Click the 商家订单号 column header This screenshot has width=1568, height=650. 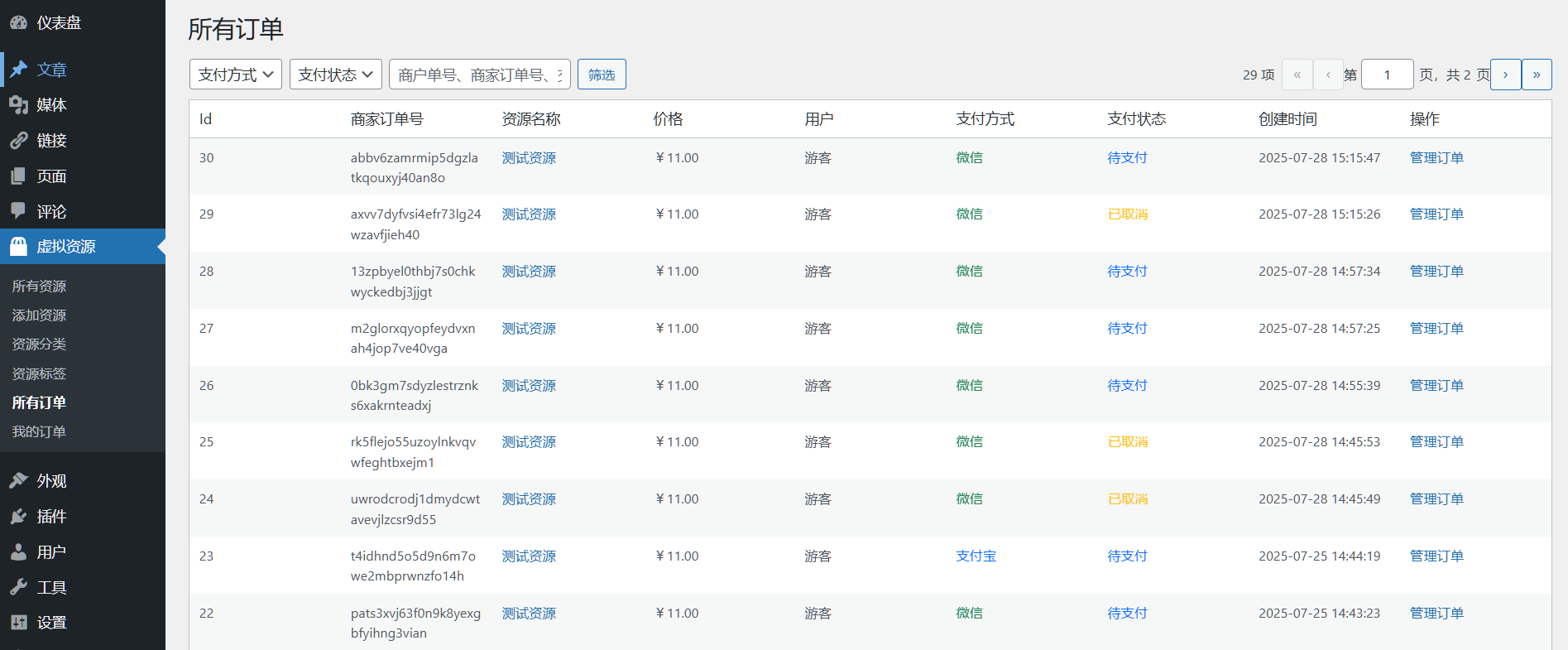coord(386,119)
